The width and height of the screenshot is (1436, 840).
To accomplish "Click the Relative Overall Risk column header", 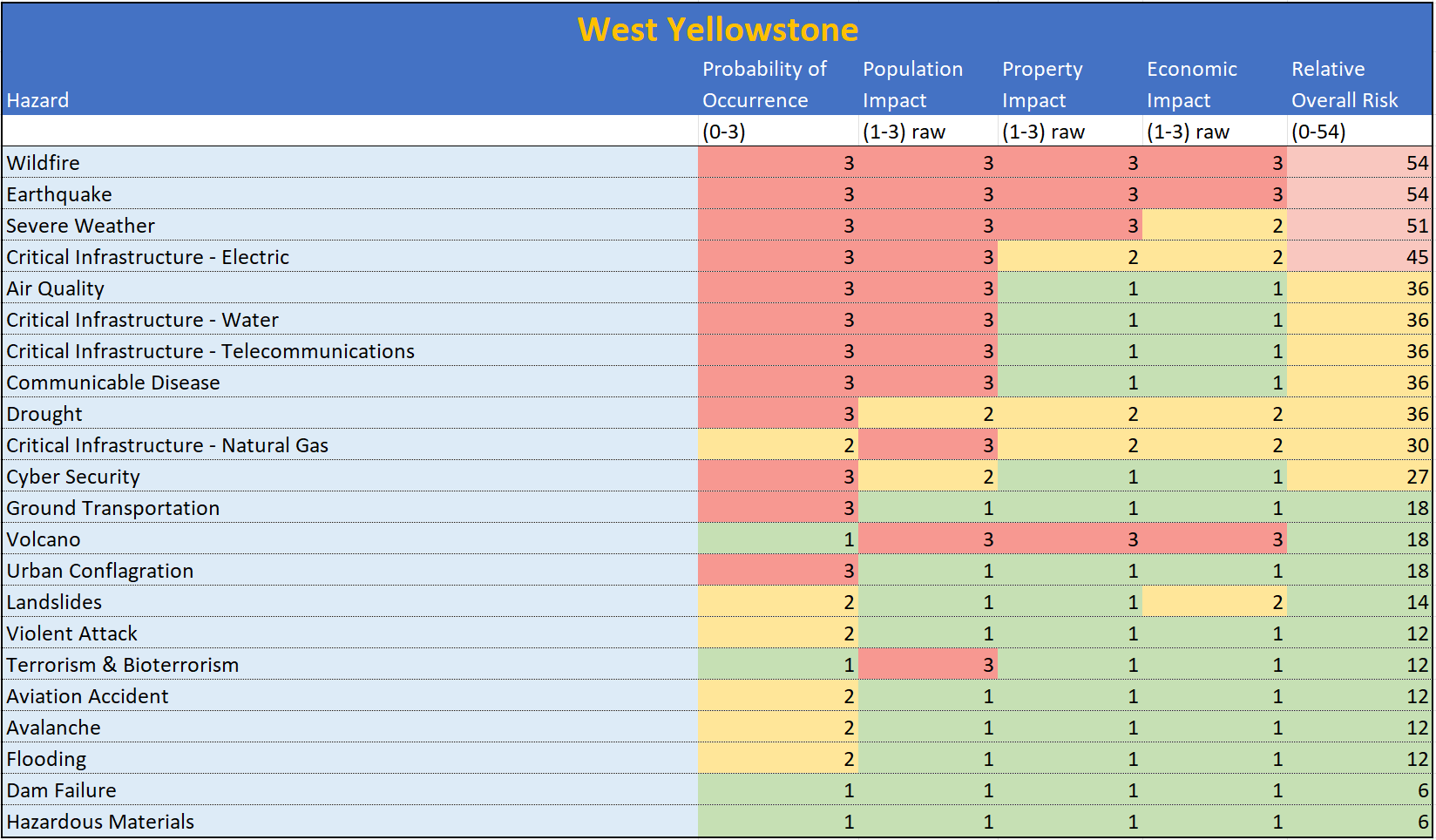I will tap(1344, 85).
